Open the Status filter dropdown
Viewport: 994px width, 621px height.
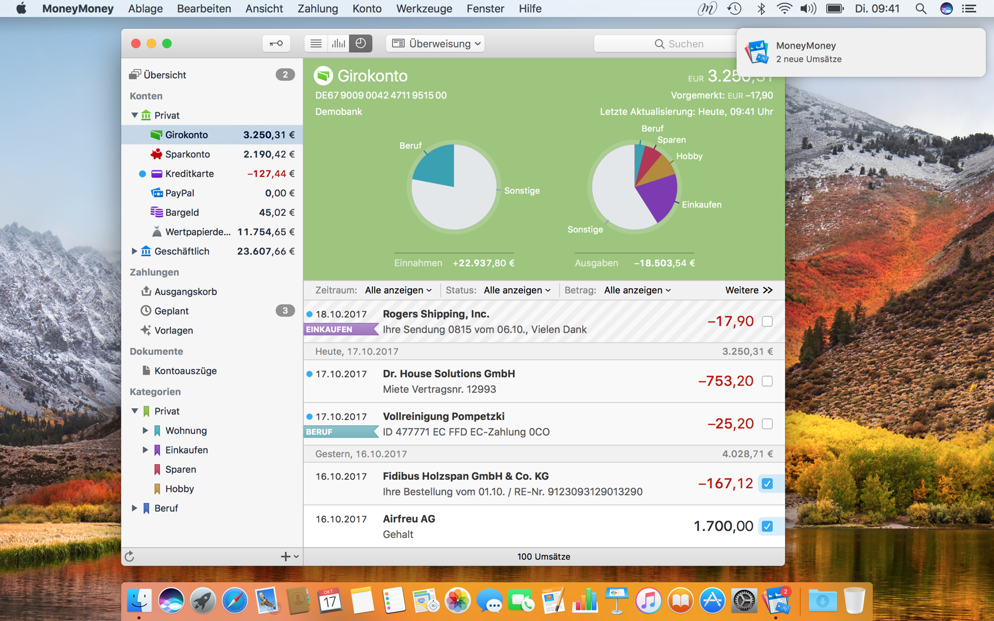517,290
